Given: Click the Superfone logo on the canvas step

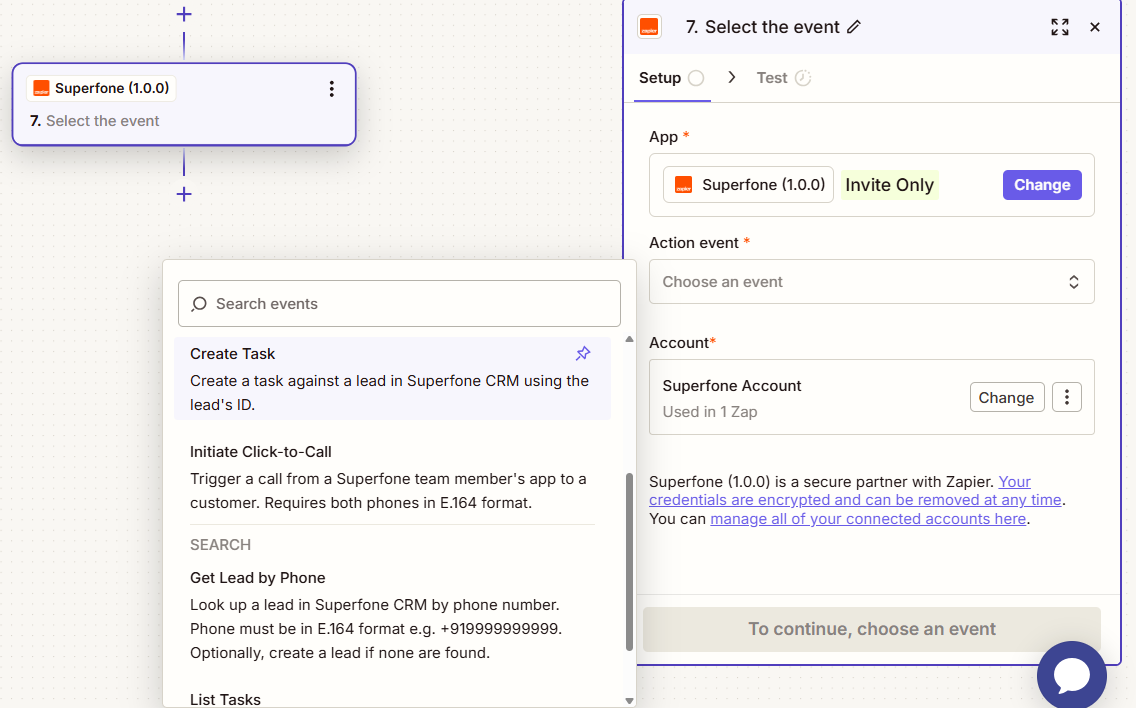Looking at the screenshot, I should point(41,88).
